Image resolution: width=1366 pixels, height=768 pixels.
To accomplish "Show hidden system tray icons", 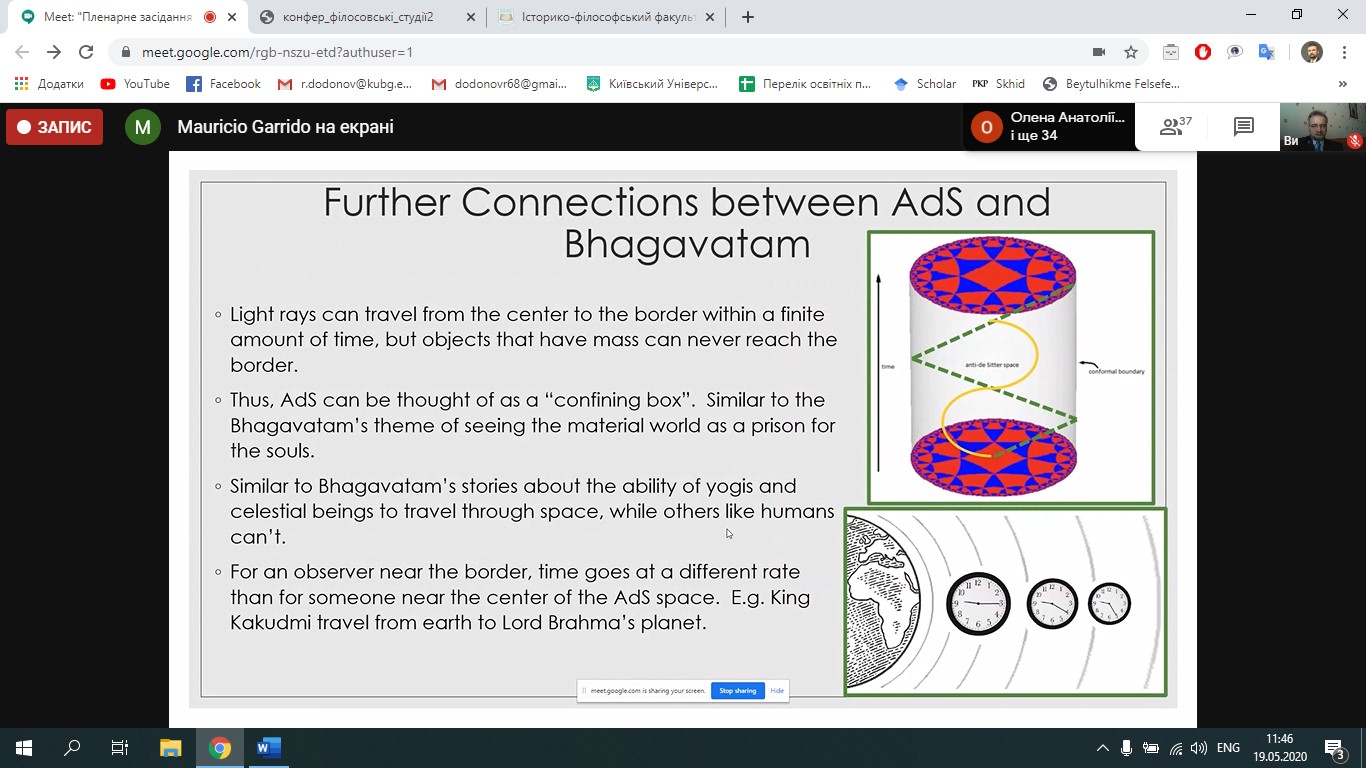I will (1102, 748).
